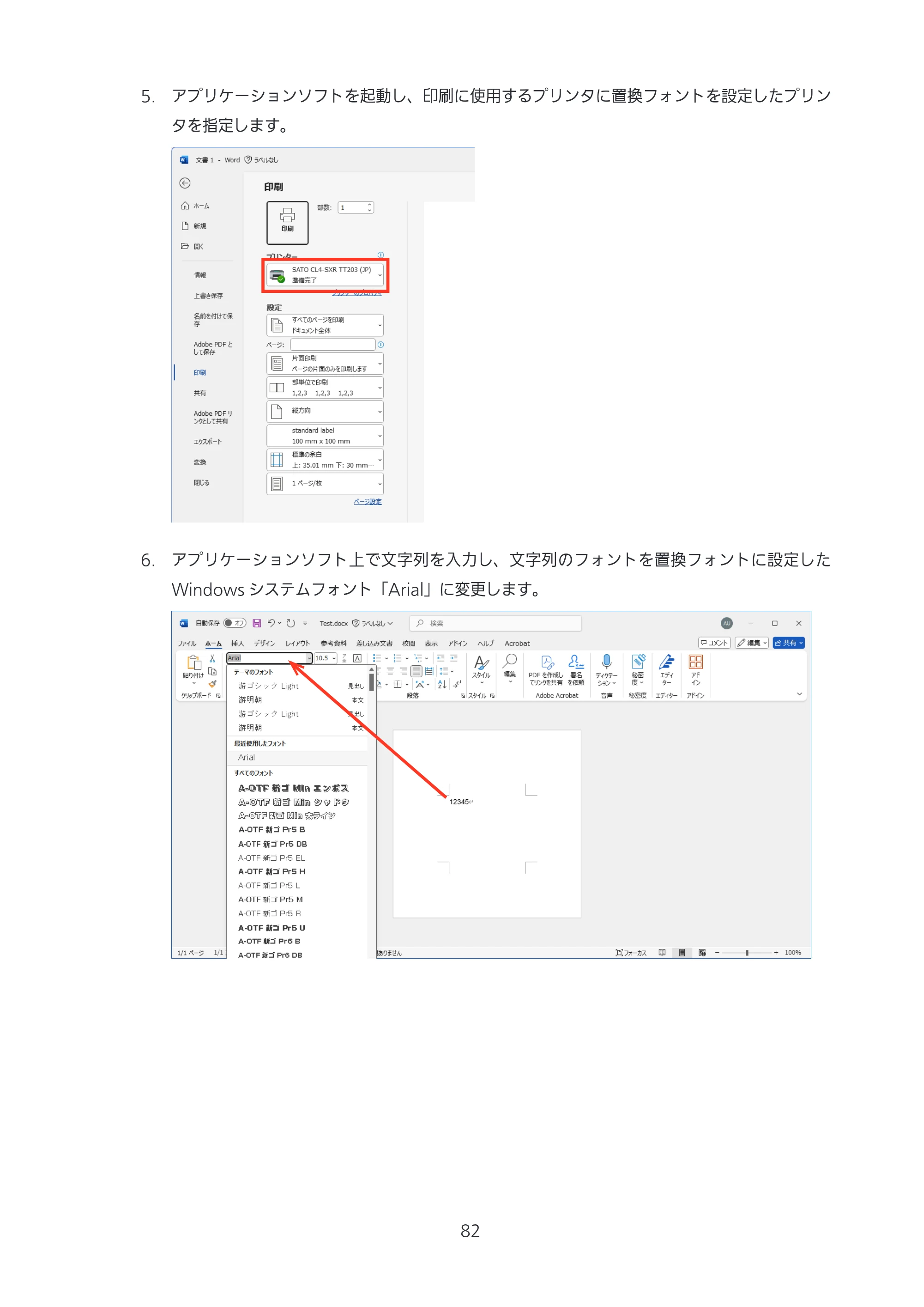
Task: Open the standard label paper size dropdown
Action: point(326,436)
